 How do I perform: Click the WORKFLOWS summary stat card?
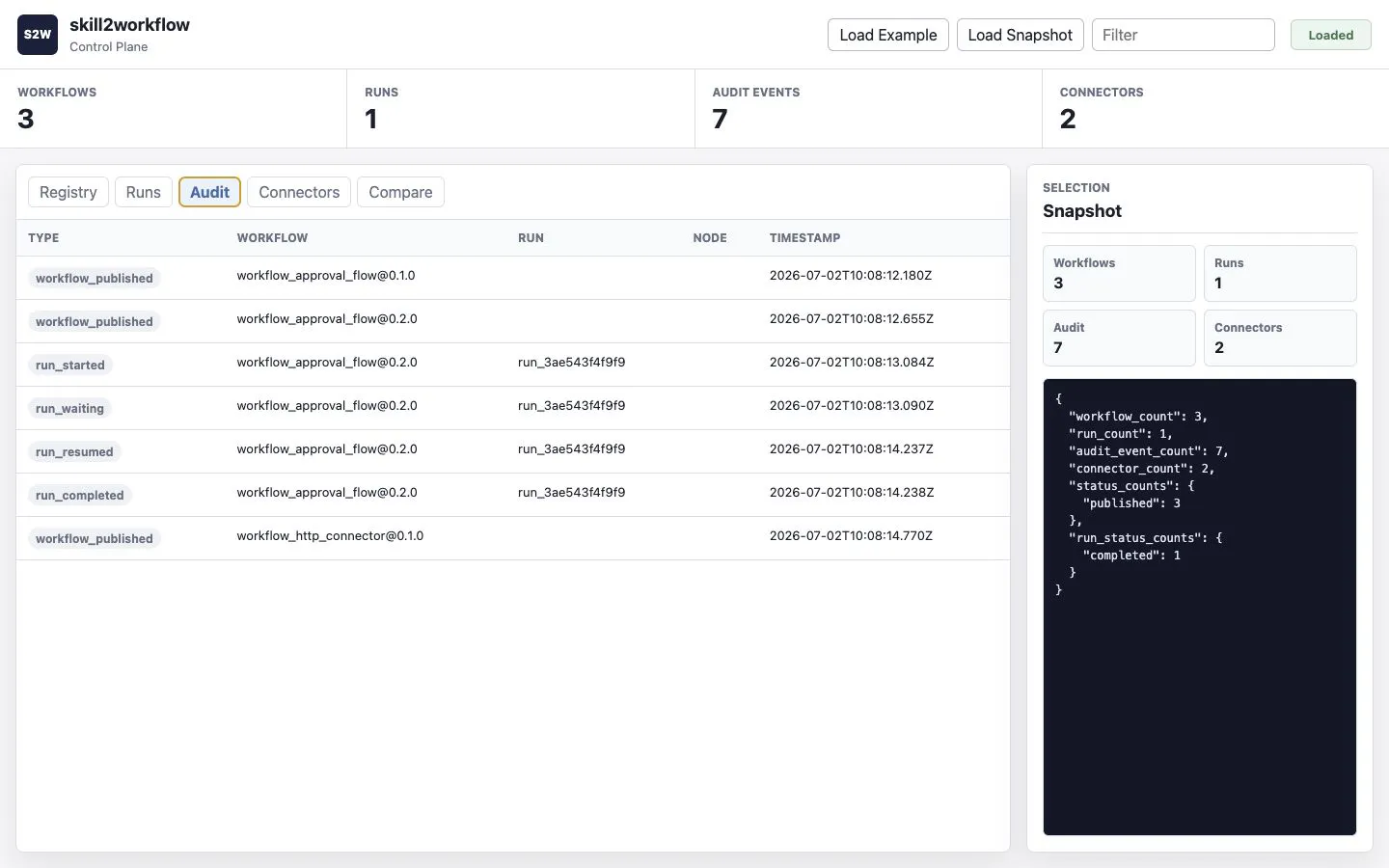[x=174, y=108]
